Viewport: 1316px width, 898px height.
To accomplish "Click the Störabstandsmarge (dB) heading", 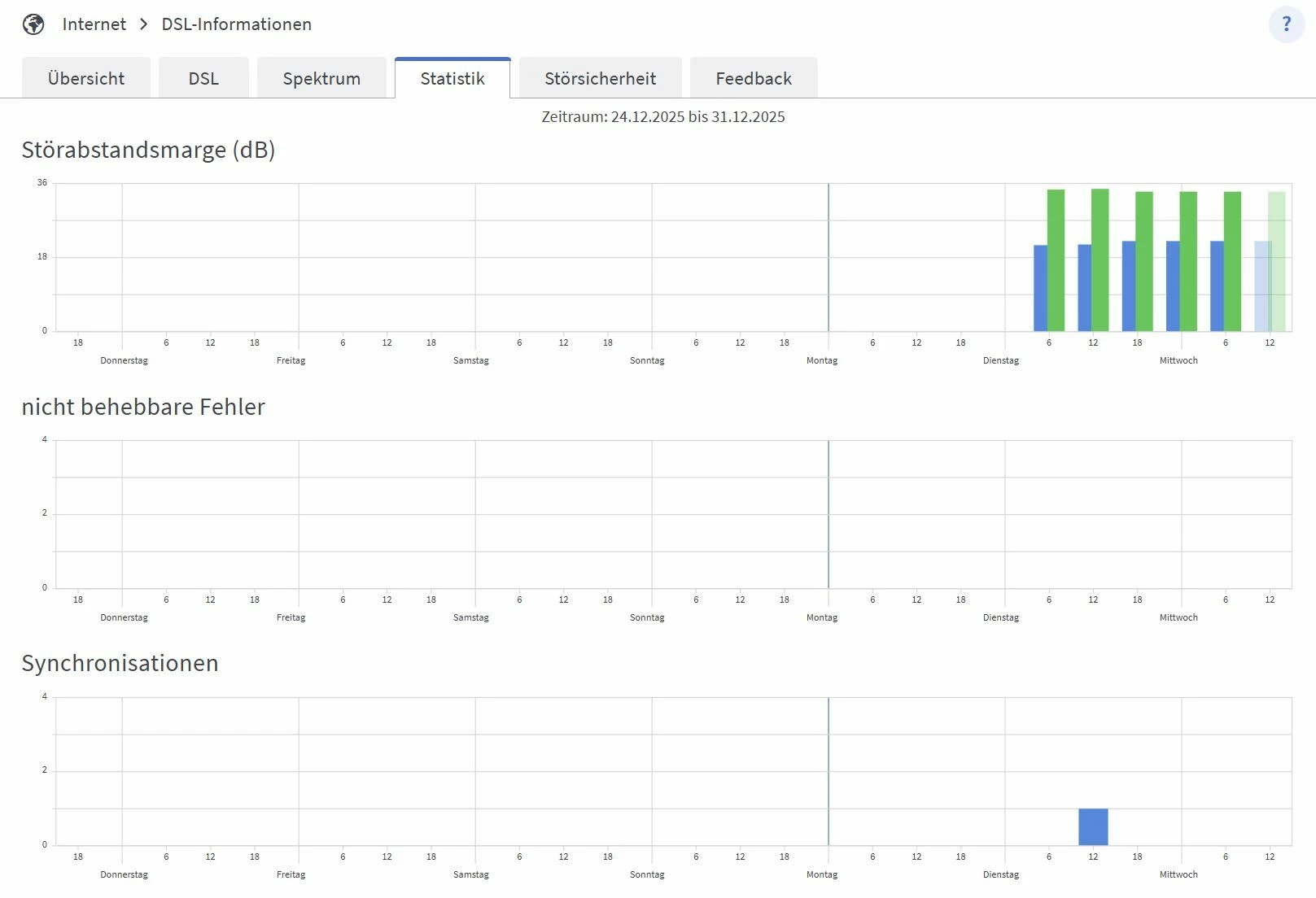I will pos(148,150).
